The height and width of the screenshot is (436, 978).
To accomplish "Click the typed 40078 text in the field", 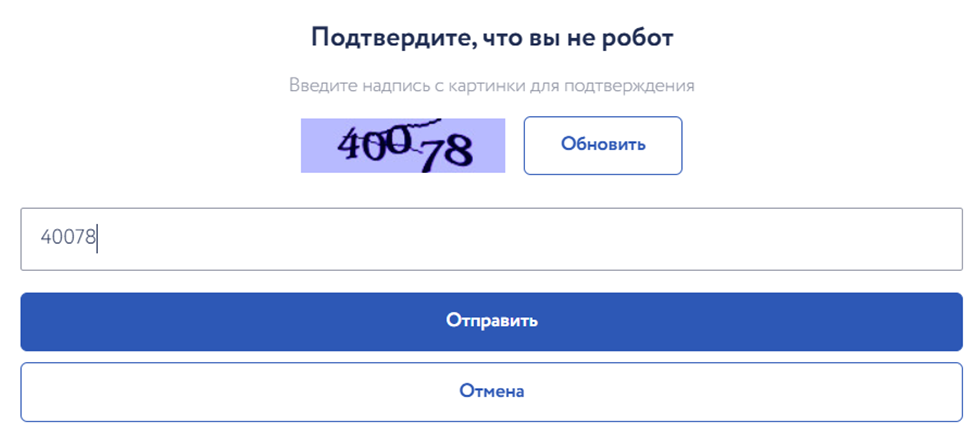I will click(68, 238).
